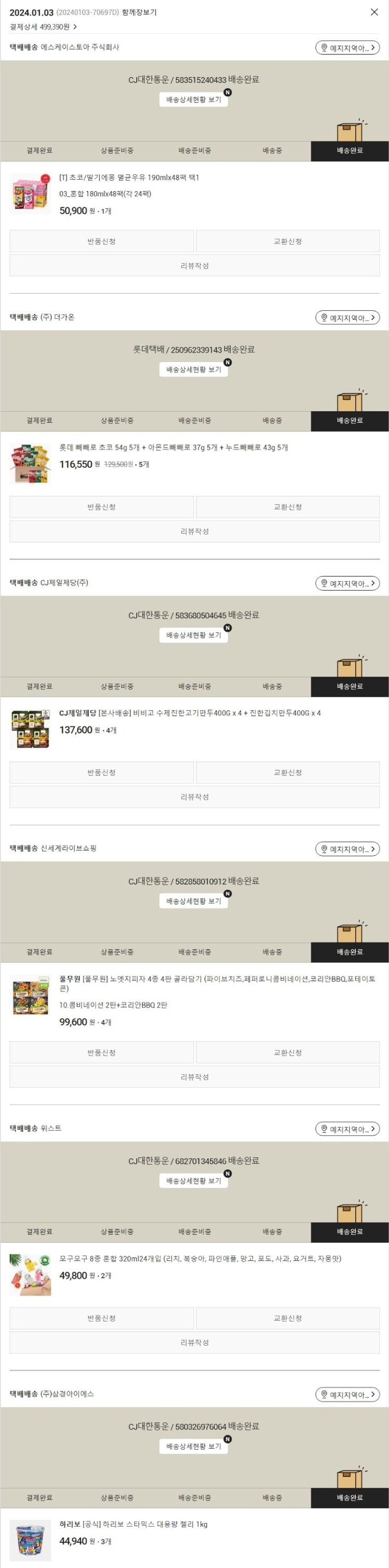Write review for 비비고 만두 order

pos(195,797)
